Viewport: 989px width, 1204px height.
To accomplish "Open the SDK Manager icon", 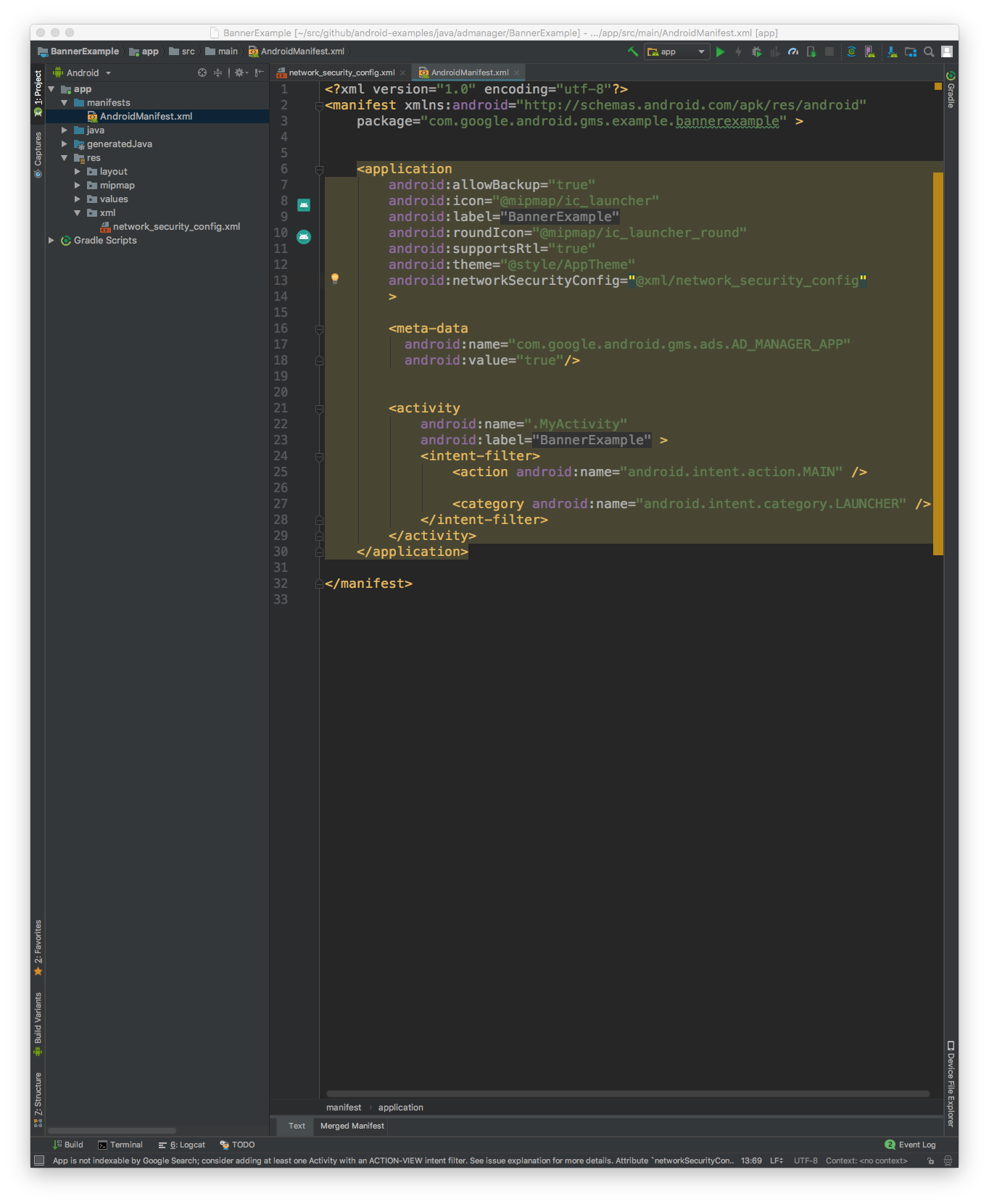I will point(892,51).
